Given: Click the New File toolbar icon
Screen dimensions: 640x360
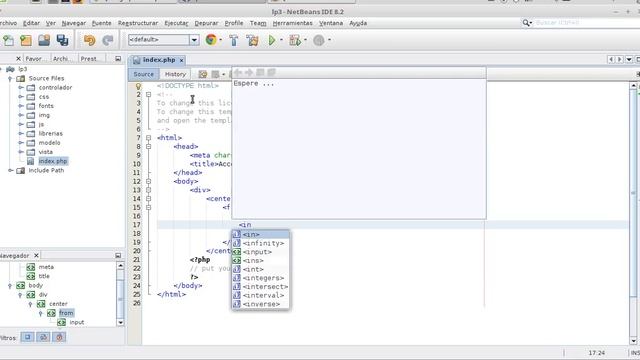Looking at the screenshot, I should [x=8, y=40].
